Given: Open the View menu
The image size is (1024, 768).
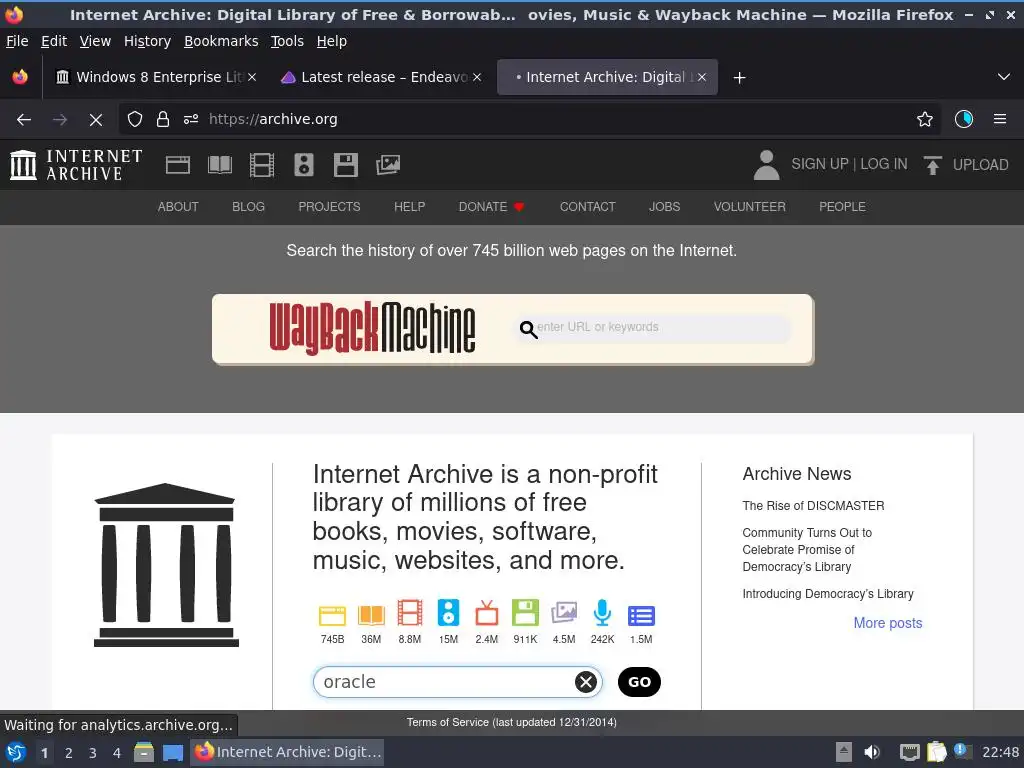Looking at the screenshot, I should pyautogui.click(x=95, y=41).
